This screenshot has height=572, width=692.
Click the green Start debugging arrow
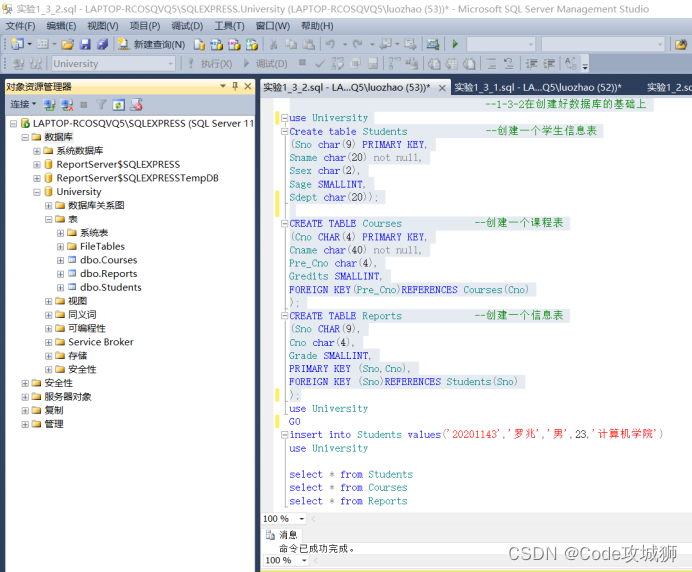point(455,44)
